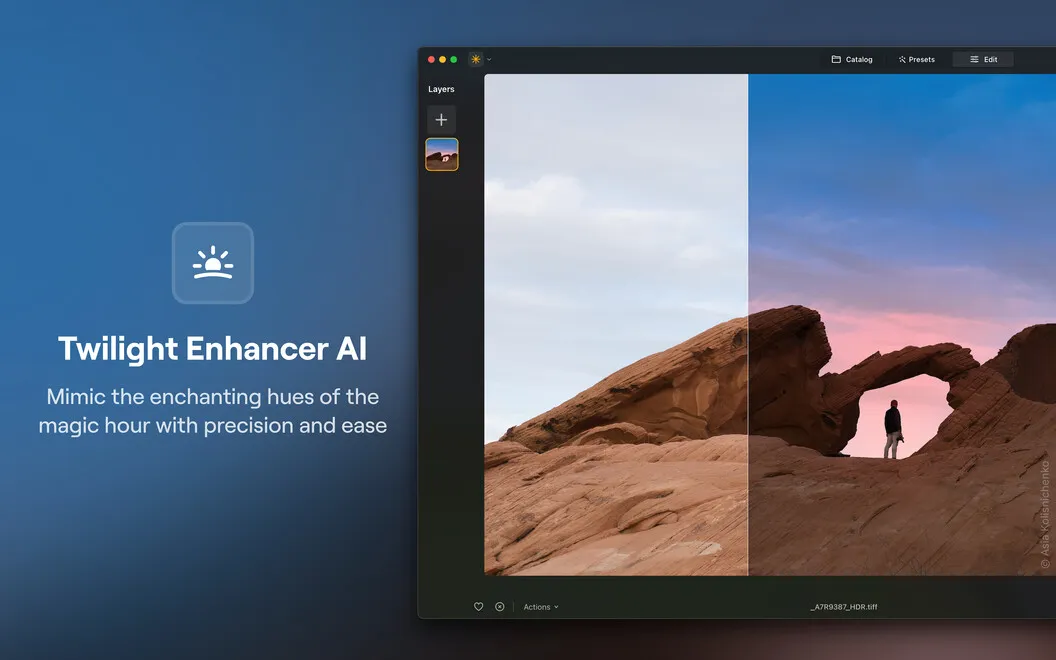
Task: Minimize the window with yellow button
Action: point(442,59)
